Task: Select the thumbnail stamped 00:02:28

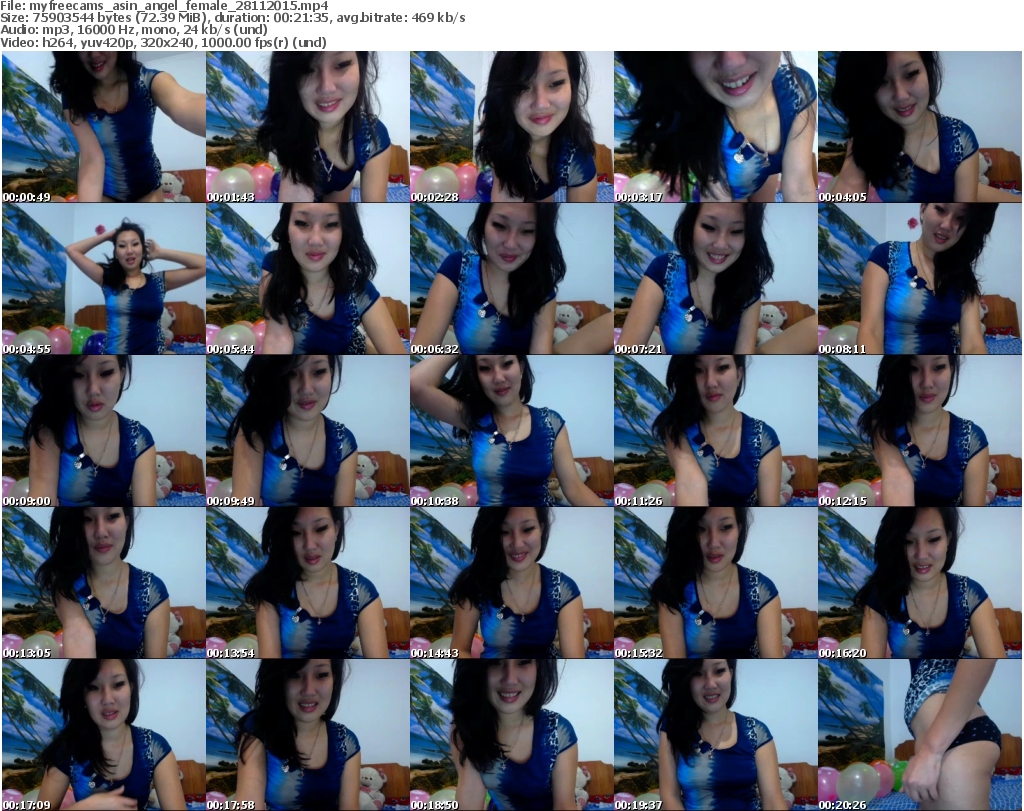Action: pos(511,127)
